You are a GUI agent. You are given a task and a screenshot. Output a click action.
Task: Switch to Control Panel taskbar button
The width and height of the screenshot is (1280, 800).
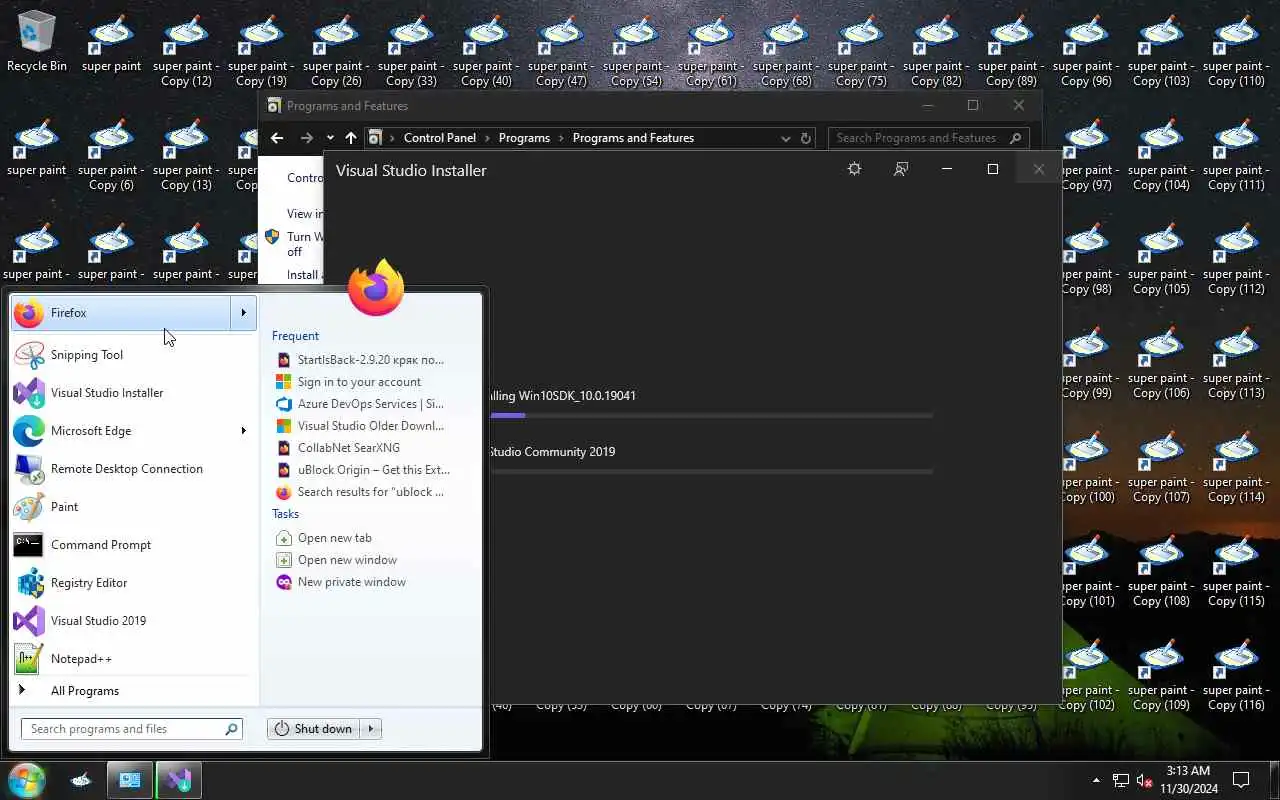pos(130,780)
